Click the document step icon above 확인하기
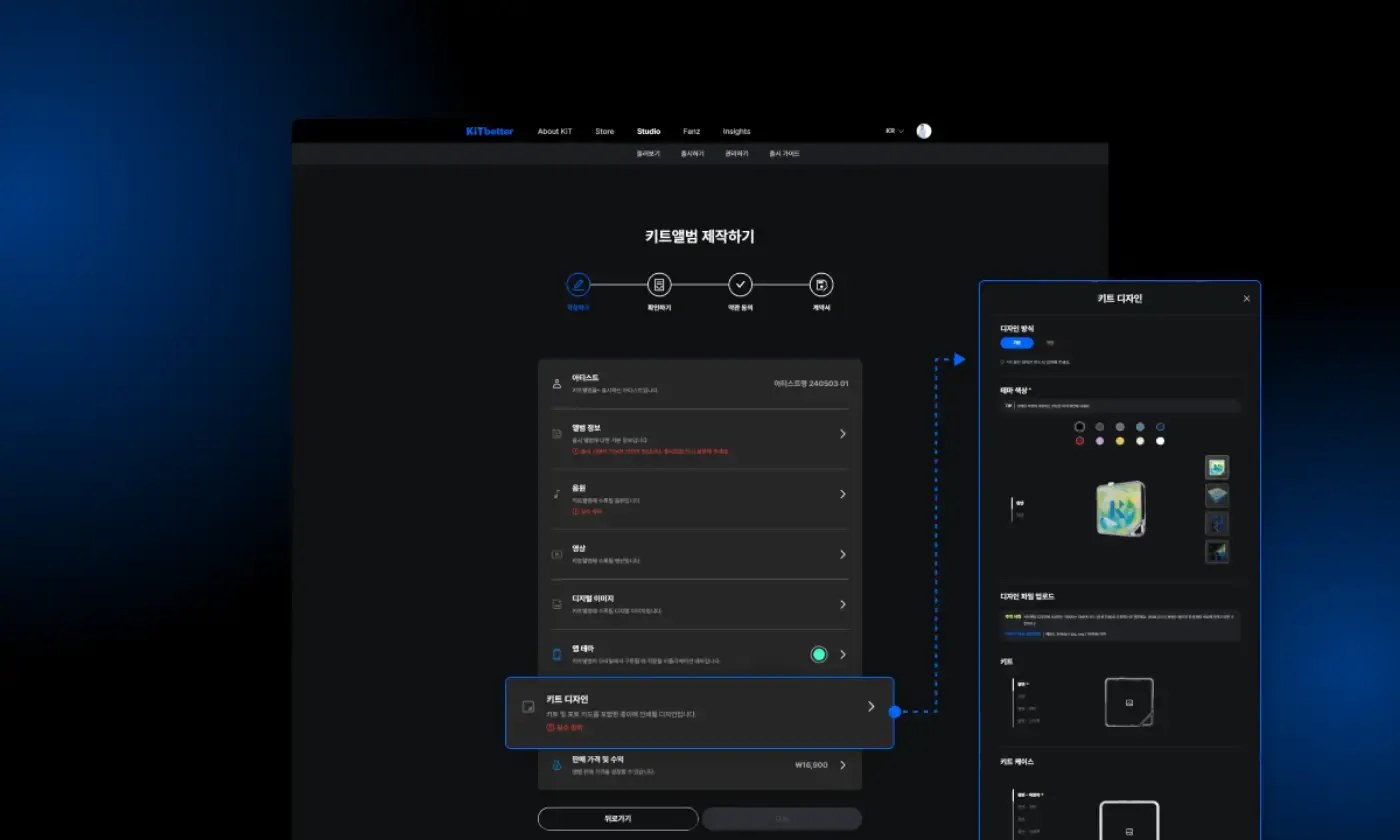This screenshot has width=1400, height=840. pos(659,285)
